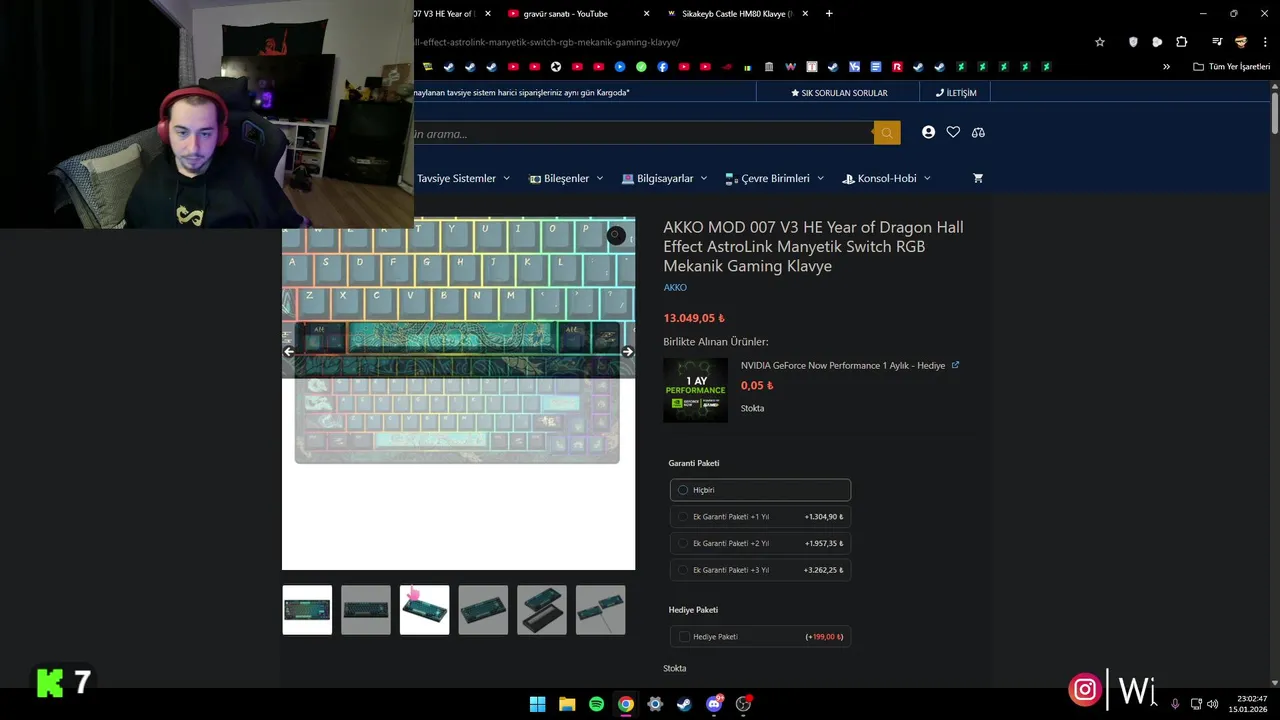Select the thumbnail showing disassembled keyboard halves
1280x720 pixels.
click(542, 610)
